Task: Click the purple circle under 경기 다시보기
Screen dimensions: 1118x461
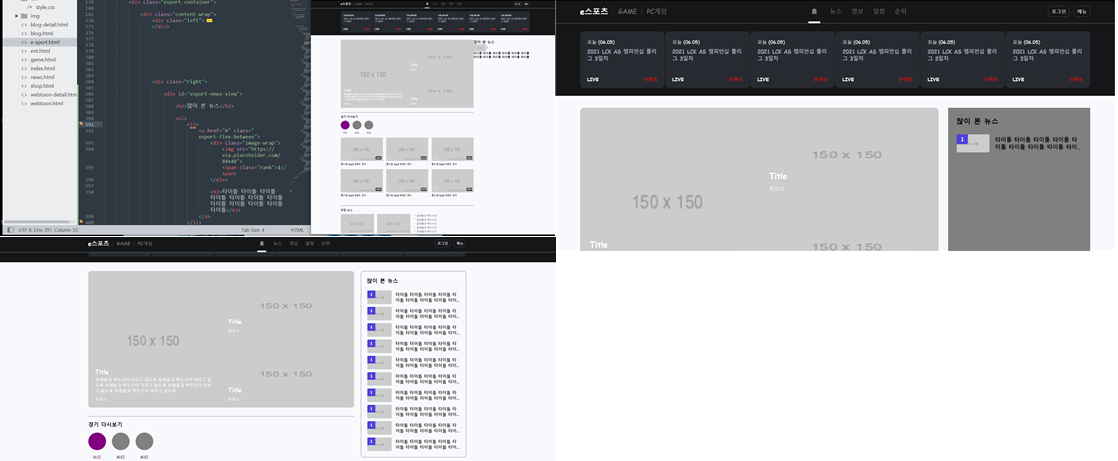Action: (97, 441)
